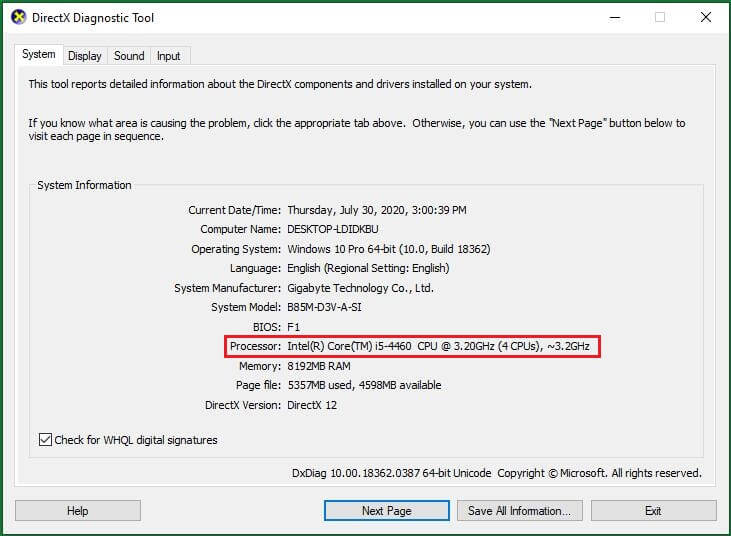The height and width of the screenshot is (536, 731).
Task: Click 'Gigabyte Technology Co., Ltd.' manufacturer value
Action: pos(360,288)
